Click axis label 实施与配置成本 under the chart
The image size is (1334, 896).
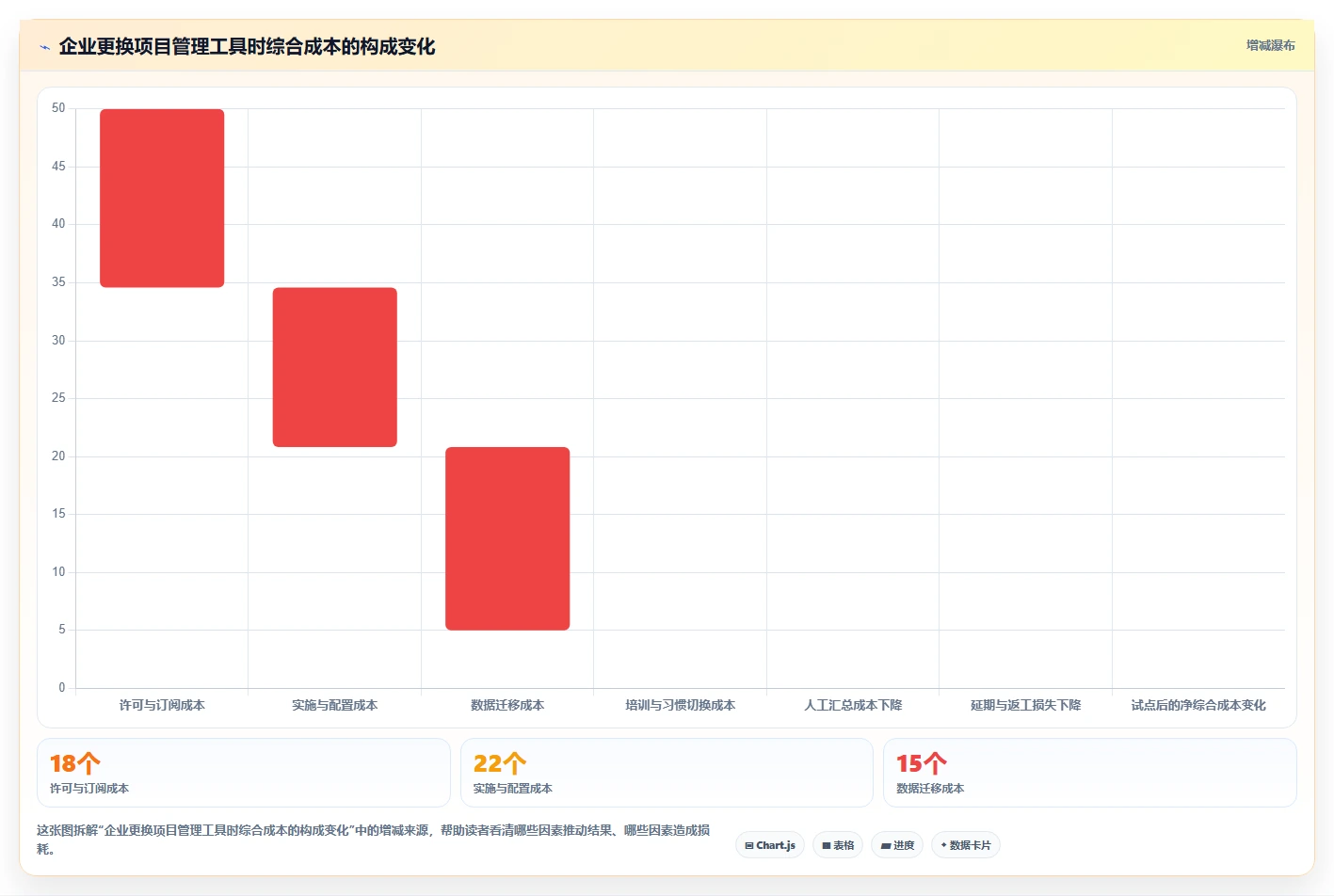pos(335,705)
